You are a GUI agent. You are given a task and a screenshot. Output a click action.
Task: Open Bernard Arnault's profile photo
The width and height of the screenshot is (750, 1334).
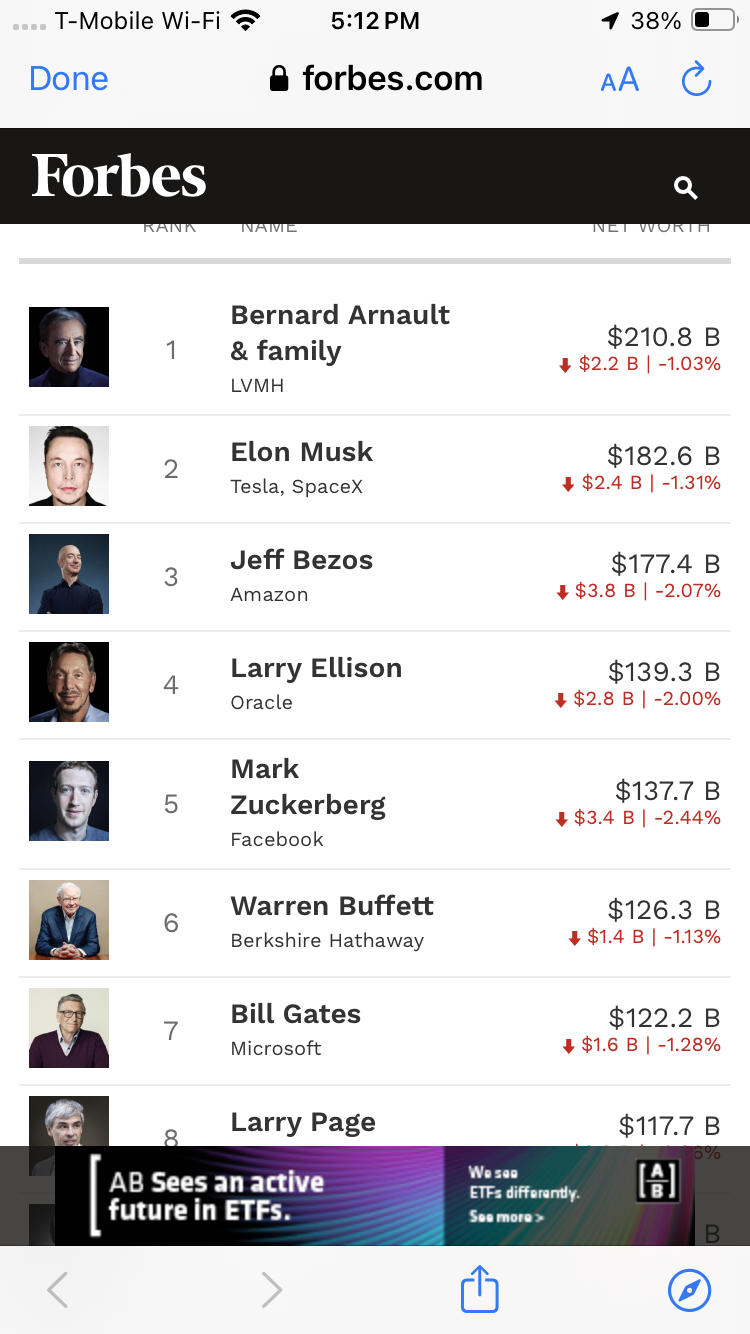pyautogui.click(x=69, y=347)
